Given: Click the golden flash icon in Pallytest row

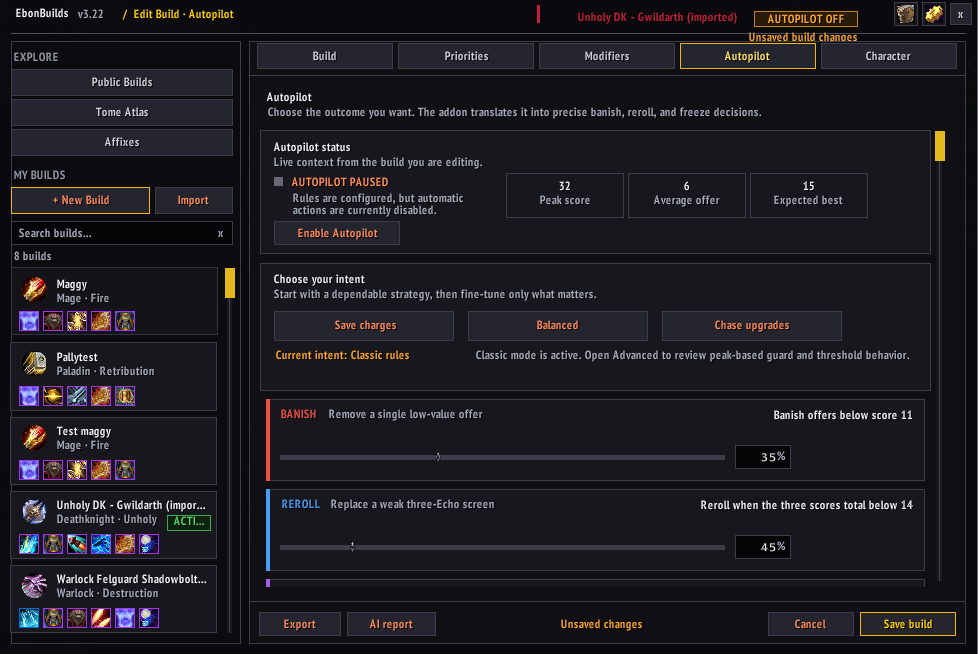Looking at the screenshot, I should [53, 396].
